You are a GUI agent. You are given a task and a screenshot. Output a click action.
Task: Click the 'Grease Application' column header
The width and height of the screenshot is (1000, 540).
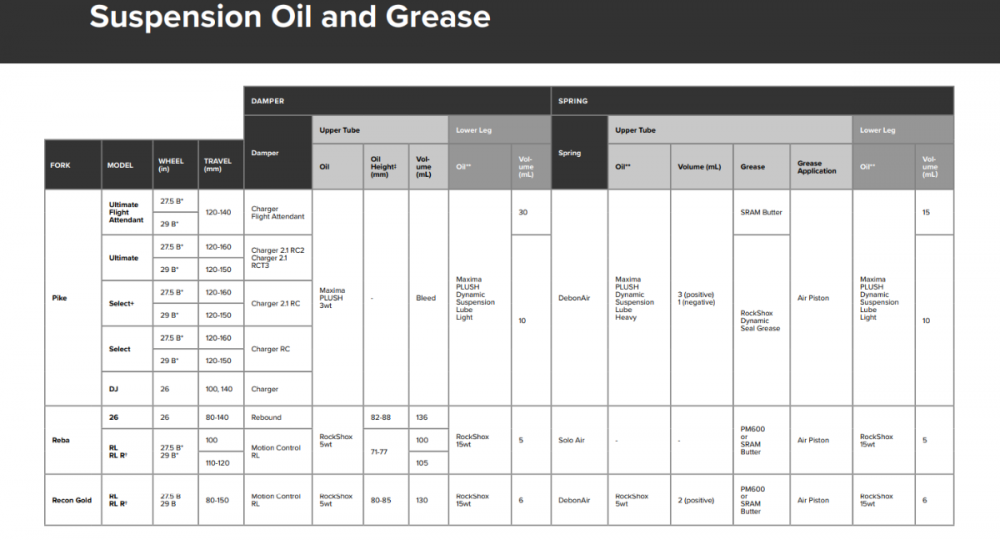pos(821,167)
